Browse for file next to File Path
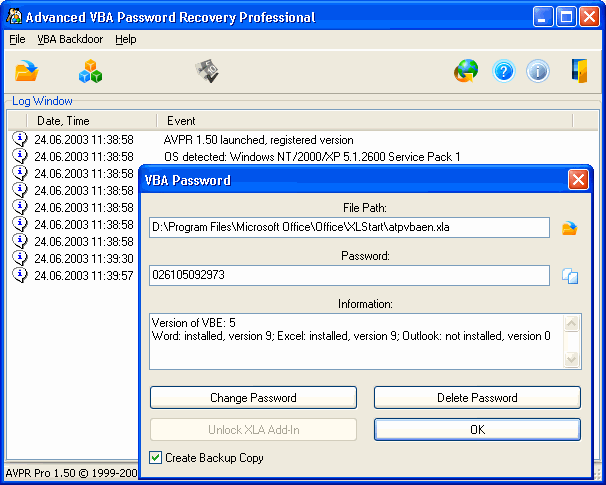606x485 pixels. 570,228
